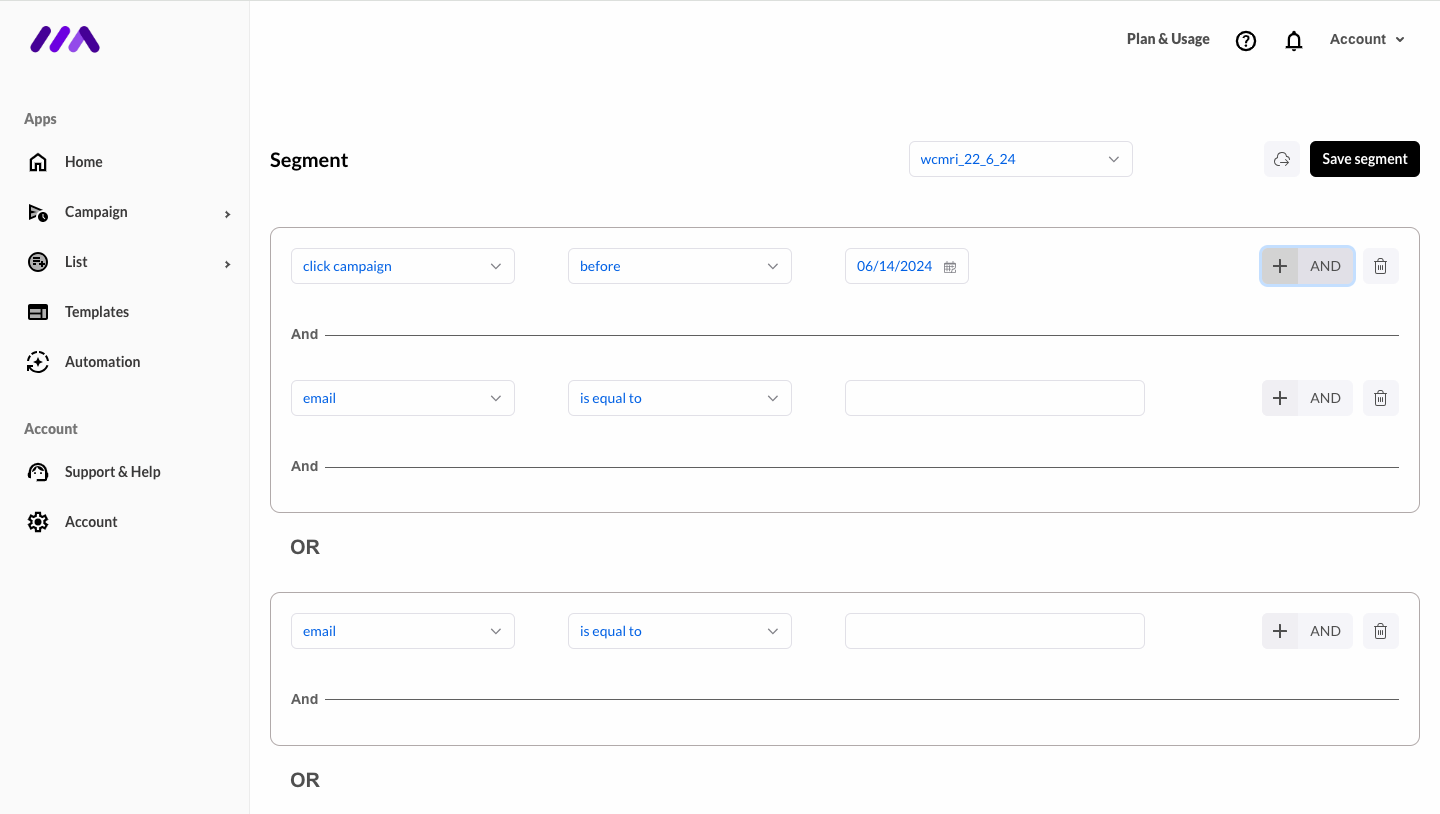Expand the click campaign field dropdown
This screenshot has width=1440, height=814.
pyautogui.click(x=402, y=266)
